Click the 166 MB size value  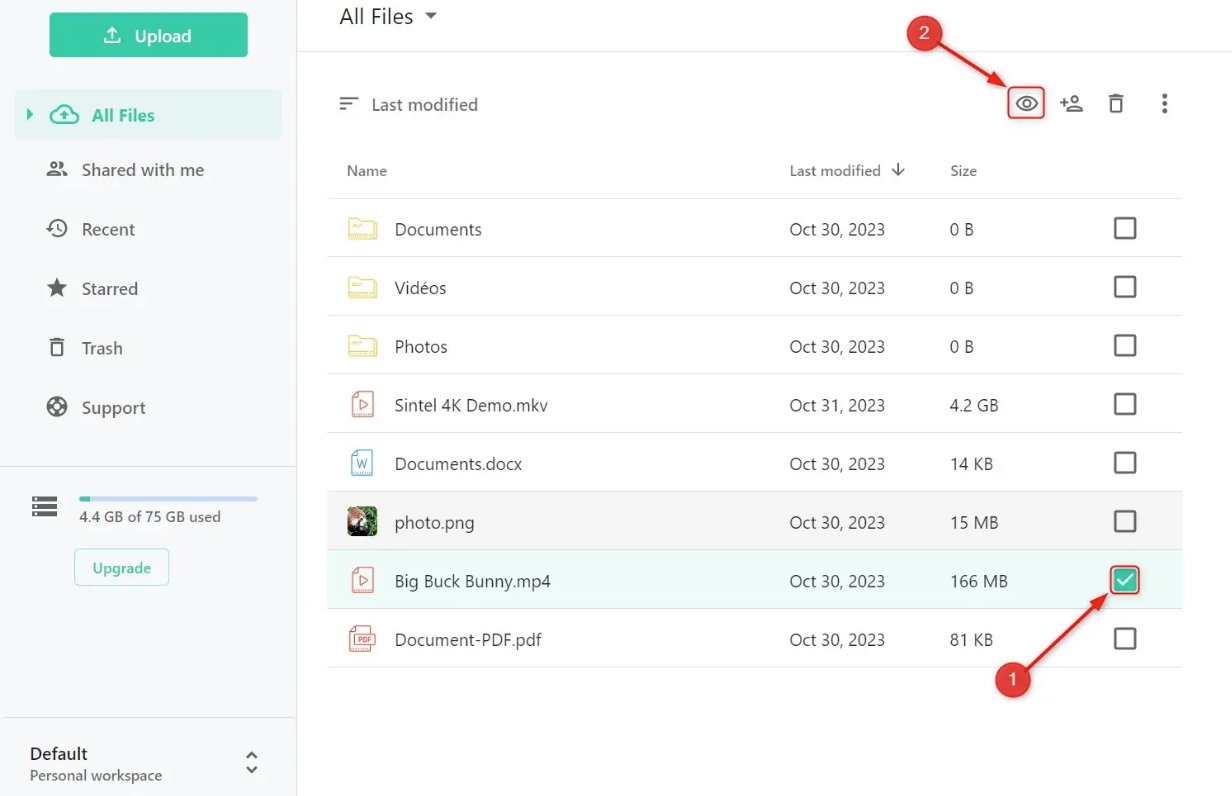(x=978, y=581)
